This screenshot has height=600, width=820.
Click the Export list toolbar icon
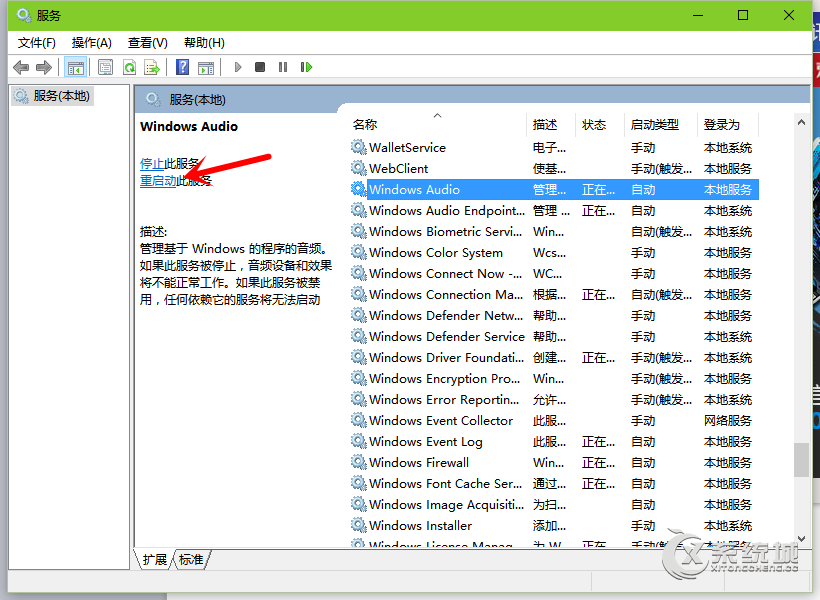(152, 67)
